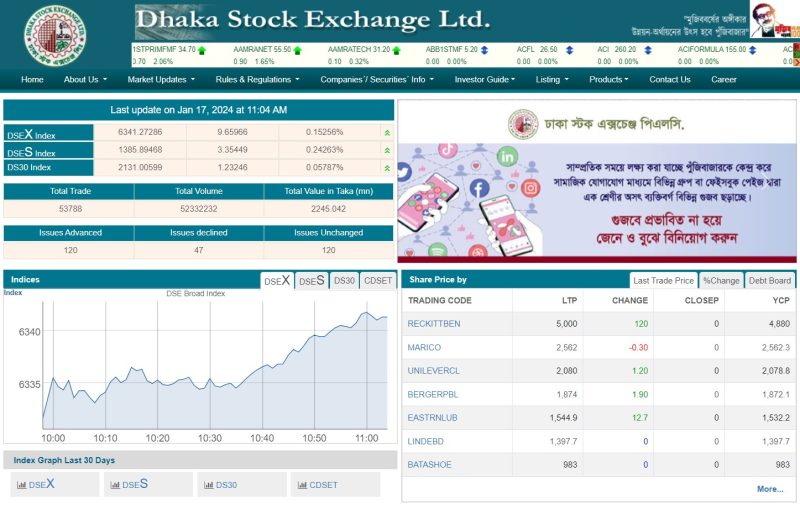Click the DSEX Index green up-arrow icon
The height and width of the screenshot is (509, 800).
point(387,132)
